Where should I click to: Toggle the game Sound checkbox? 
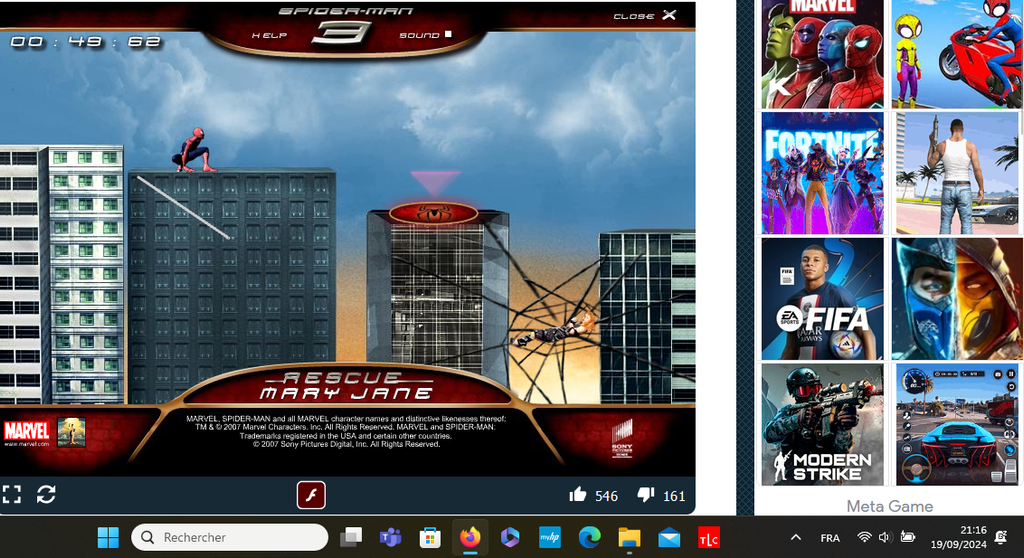[x=448, y=34]
